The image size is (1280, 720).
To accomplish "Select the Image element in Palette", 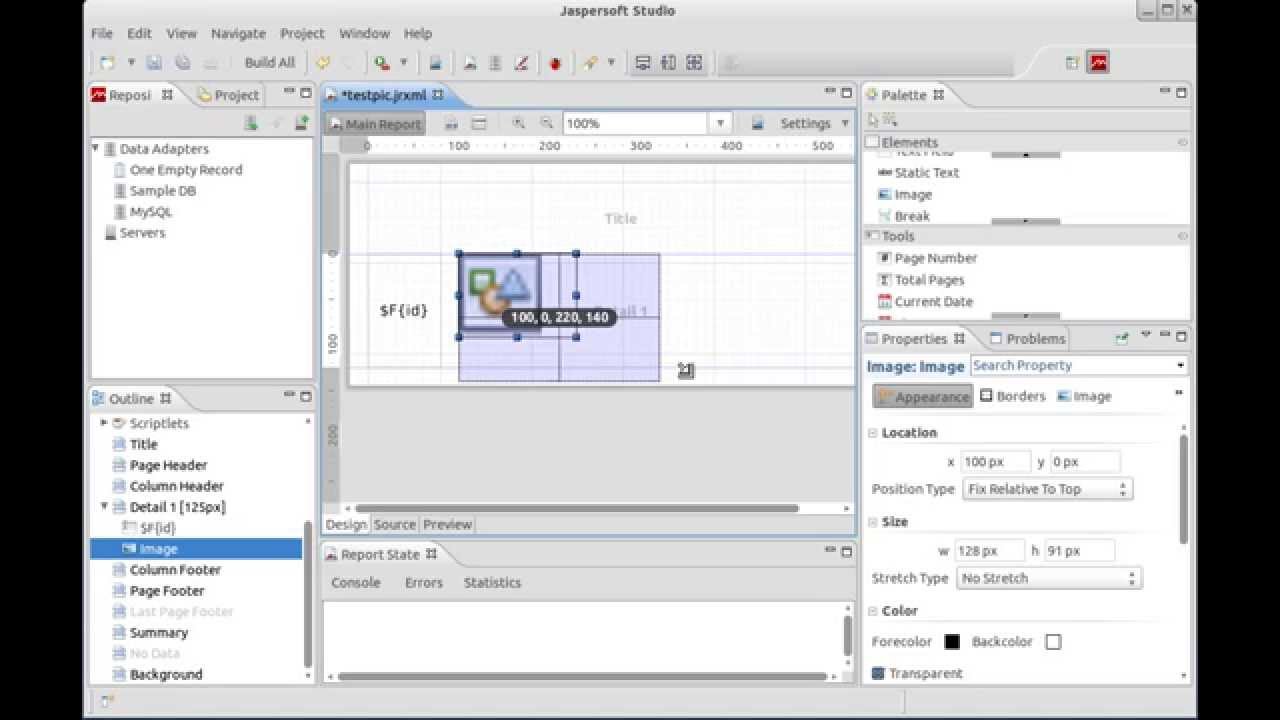I will point(904,195).
